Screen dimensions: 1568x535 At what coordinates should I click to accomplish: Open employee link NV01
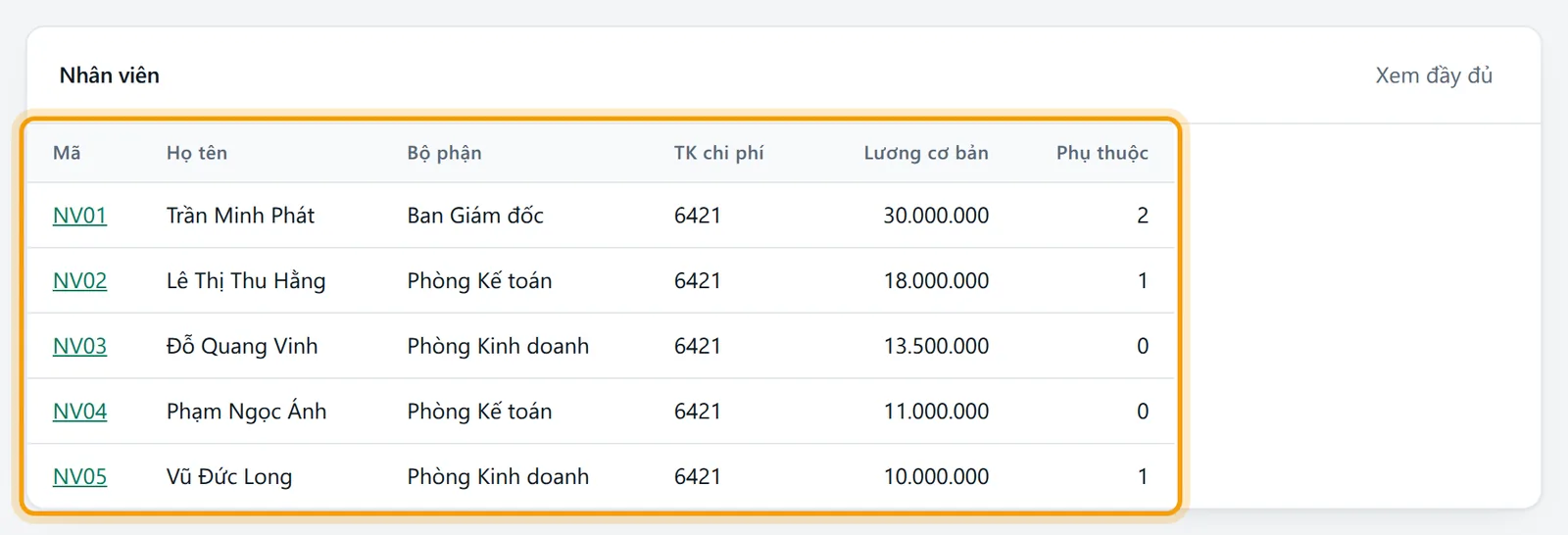click(x=79, y=216)
